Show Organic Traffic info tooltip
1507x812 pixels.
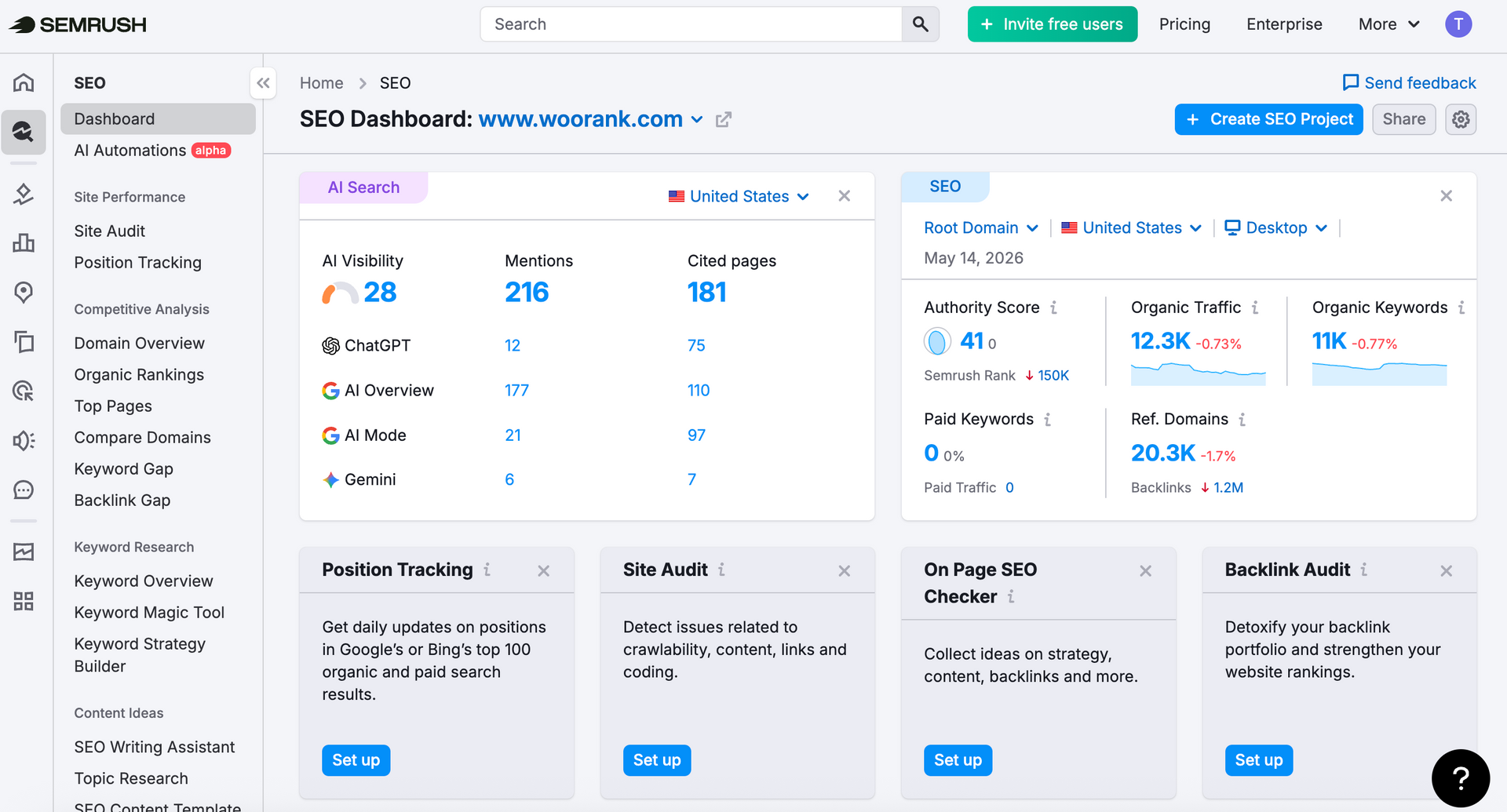pyautogui.click(x=1255, y=308)
